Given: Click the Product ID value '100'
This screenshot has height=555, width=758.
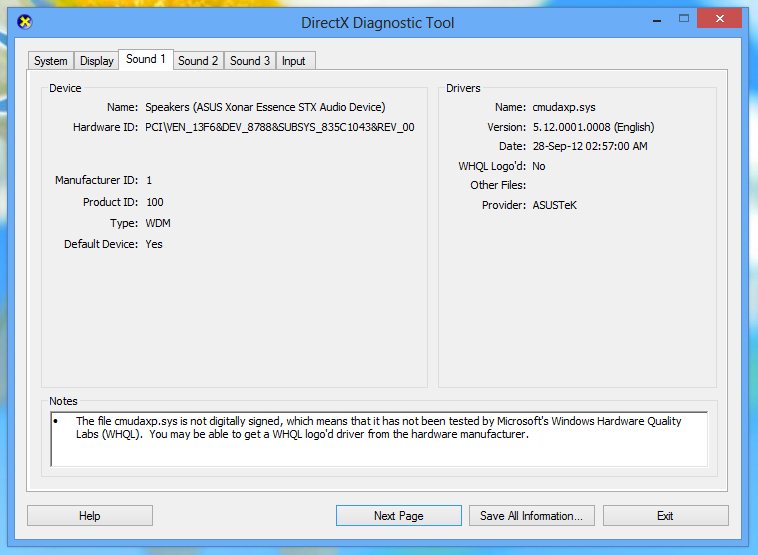Looking at the screenshot, I should 155,202.
